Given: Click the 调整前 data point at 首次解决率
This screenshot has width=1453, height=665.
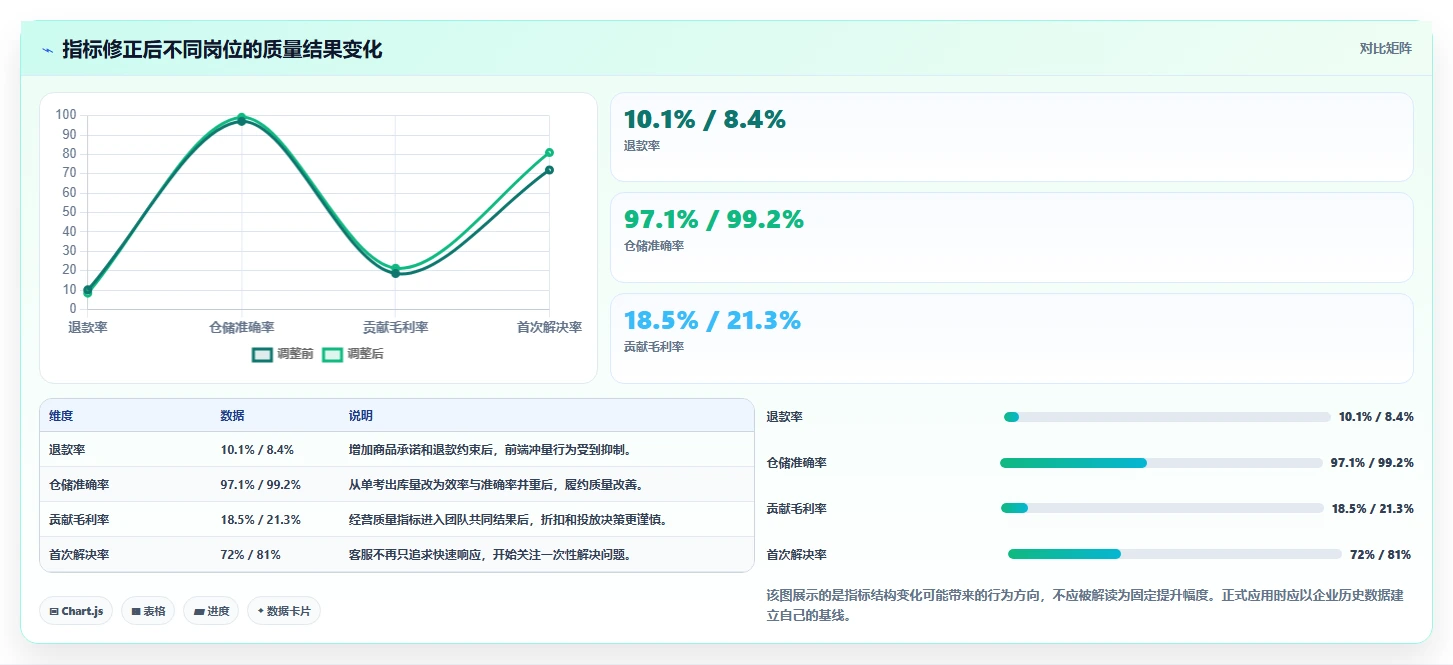Looking at the screenshot, I should (x=549, y=170).
